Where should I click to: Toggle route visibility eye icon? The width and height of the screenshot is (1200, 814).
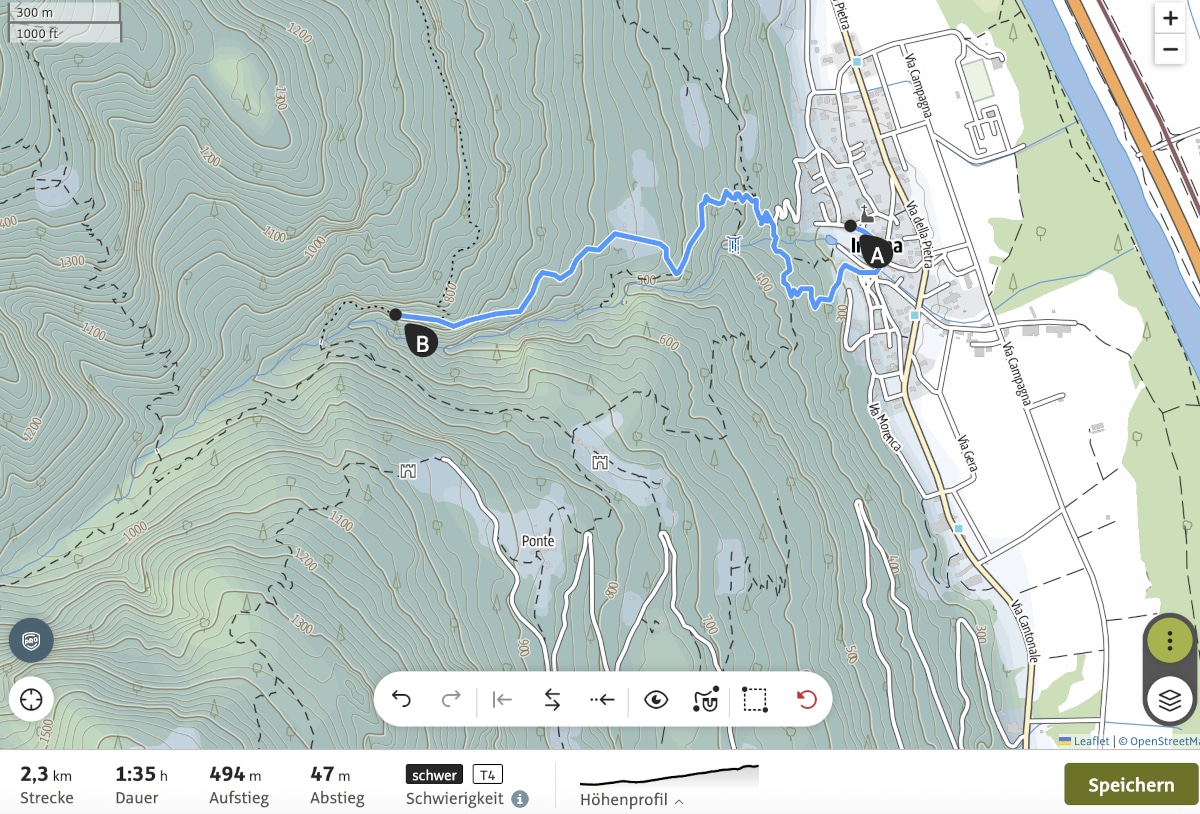pyautogui.click(x=656, y=699)
